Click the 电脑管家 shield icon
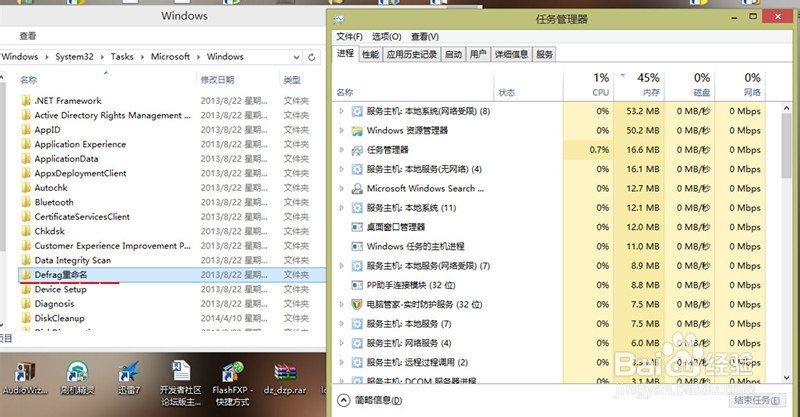800x417 pixels. (x=357, y=305)
